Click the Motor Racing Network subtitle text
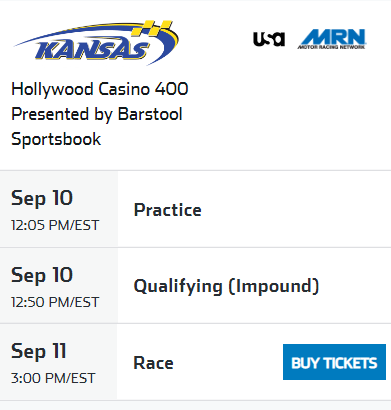This screenshot has height=410, width=391. 331,47
